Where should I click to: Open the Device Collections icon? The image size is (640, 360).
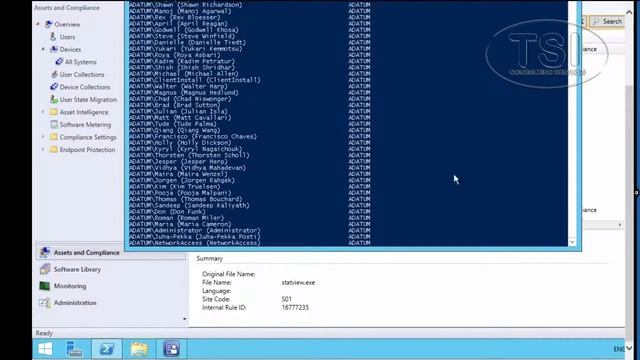[54, 87]
